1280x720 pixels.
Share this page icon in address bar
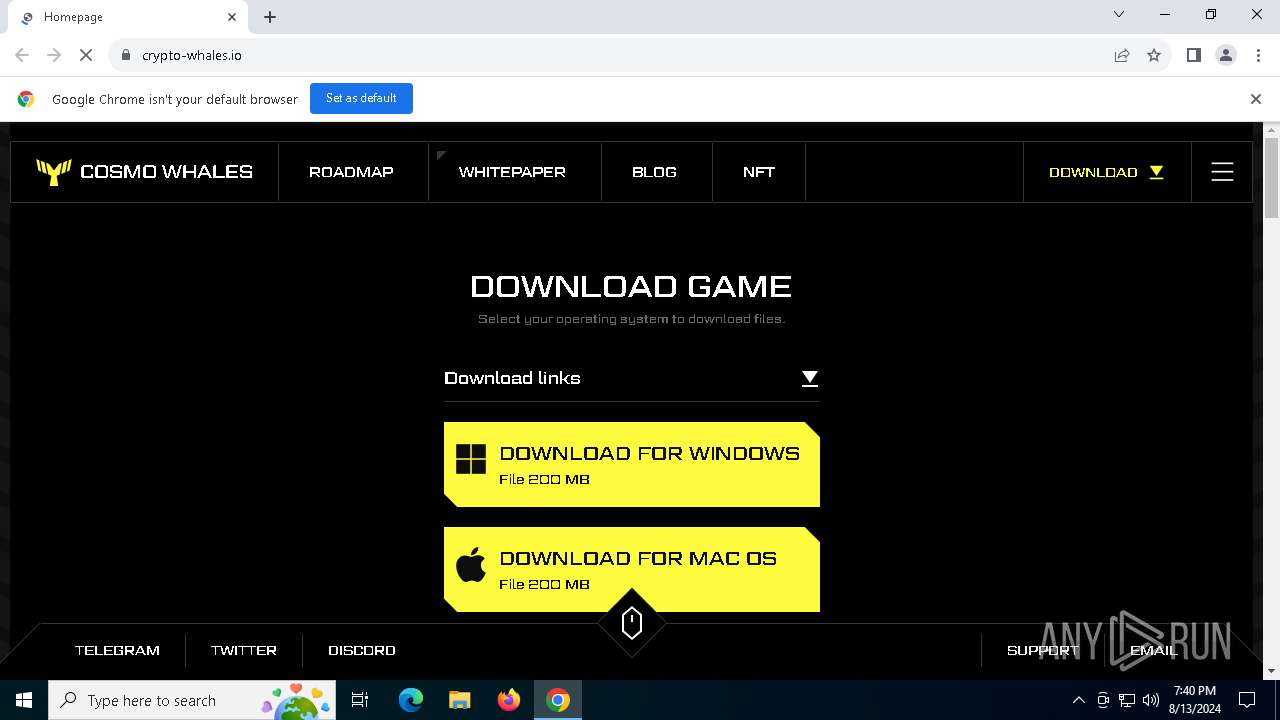(1122, 55)
